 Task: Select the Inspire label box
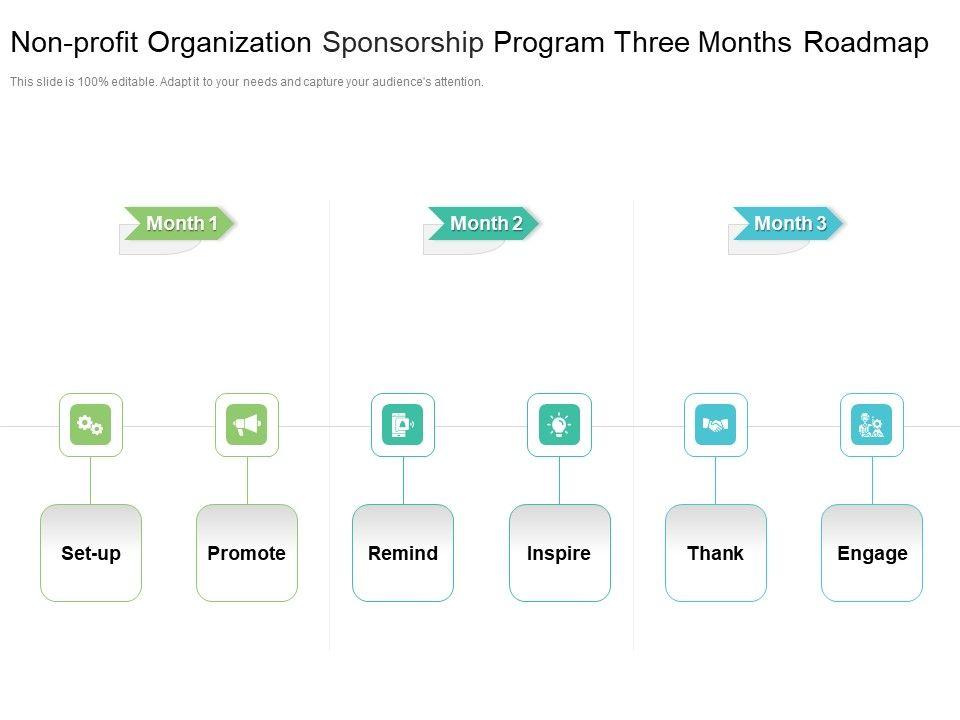(x=559, y=553)
